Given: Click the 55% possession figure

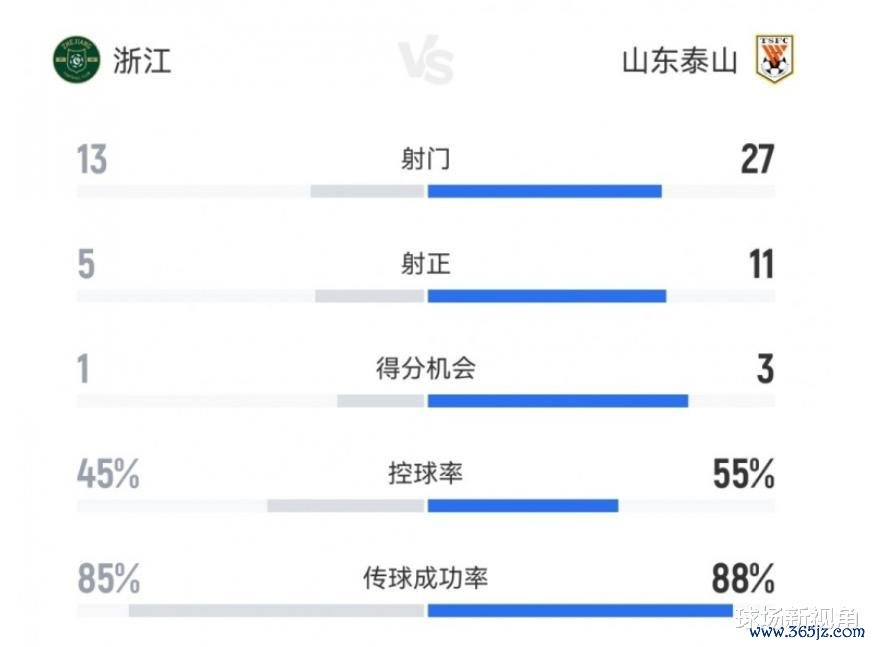Looking at the screenshot, I should point(743,474).
